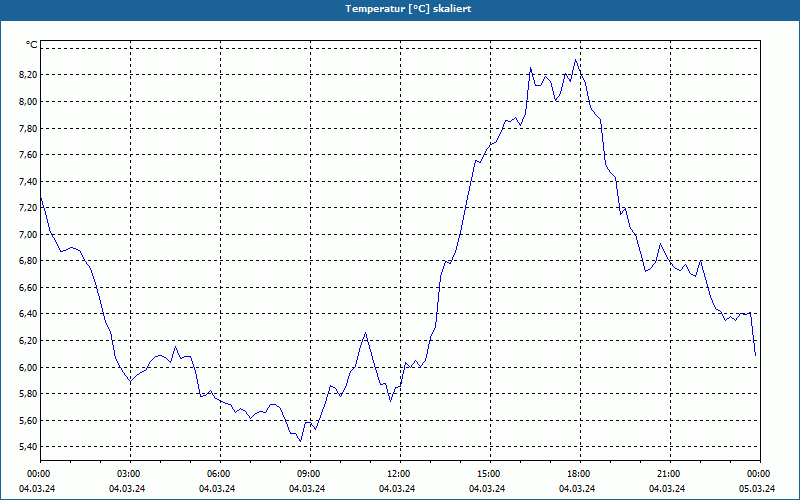Click the 5,60 y-axis value

pos(27,420)
